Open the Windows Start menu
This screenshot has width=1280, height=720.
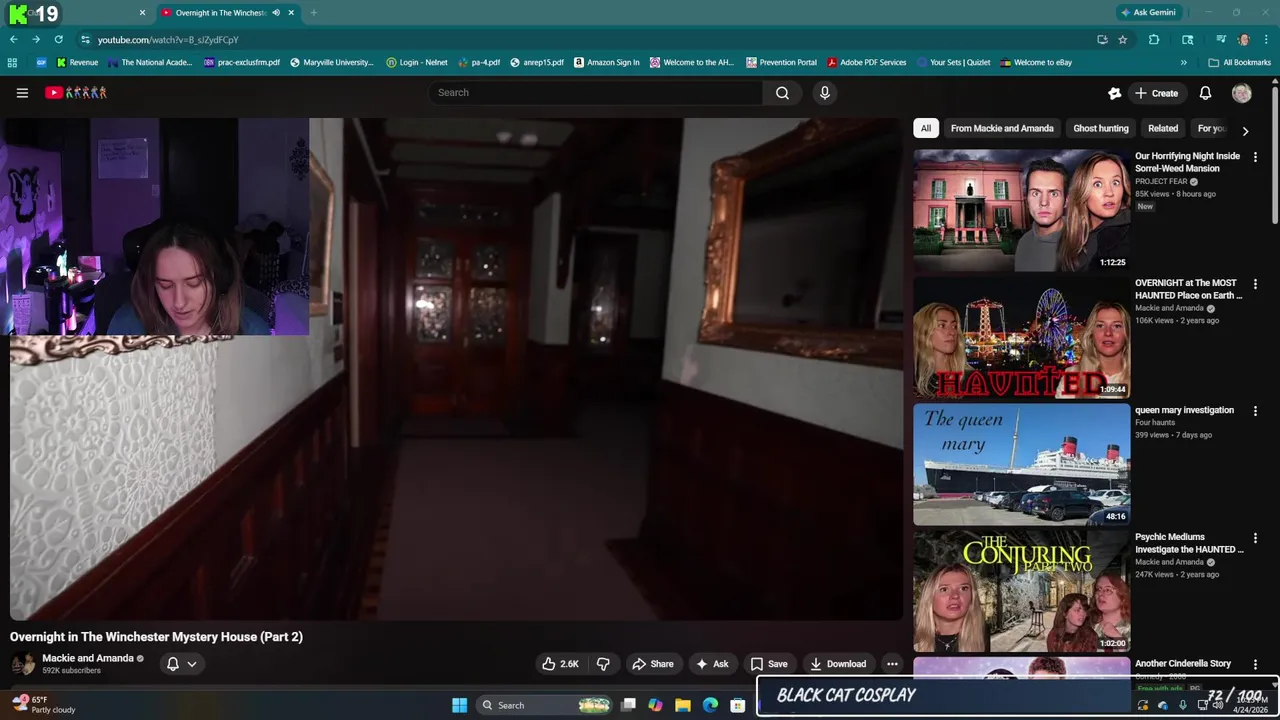[x=459, y=705]
